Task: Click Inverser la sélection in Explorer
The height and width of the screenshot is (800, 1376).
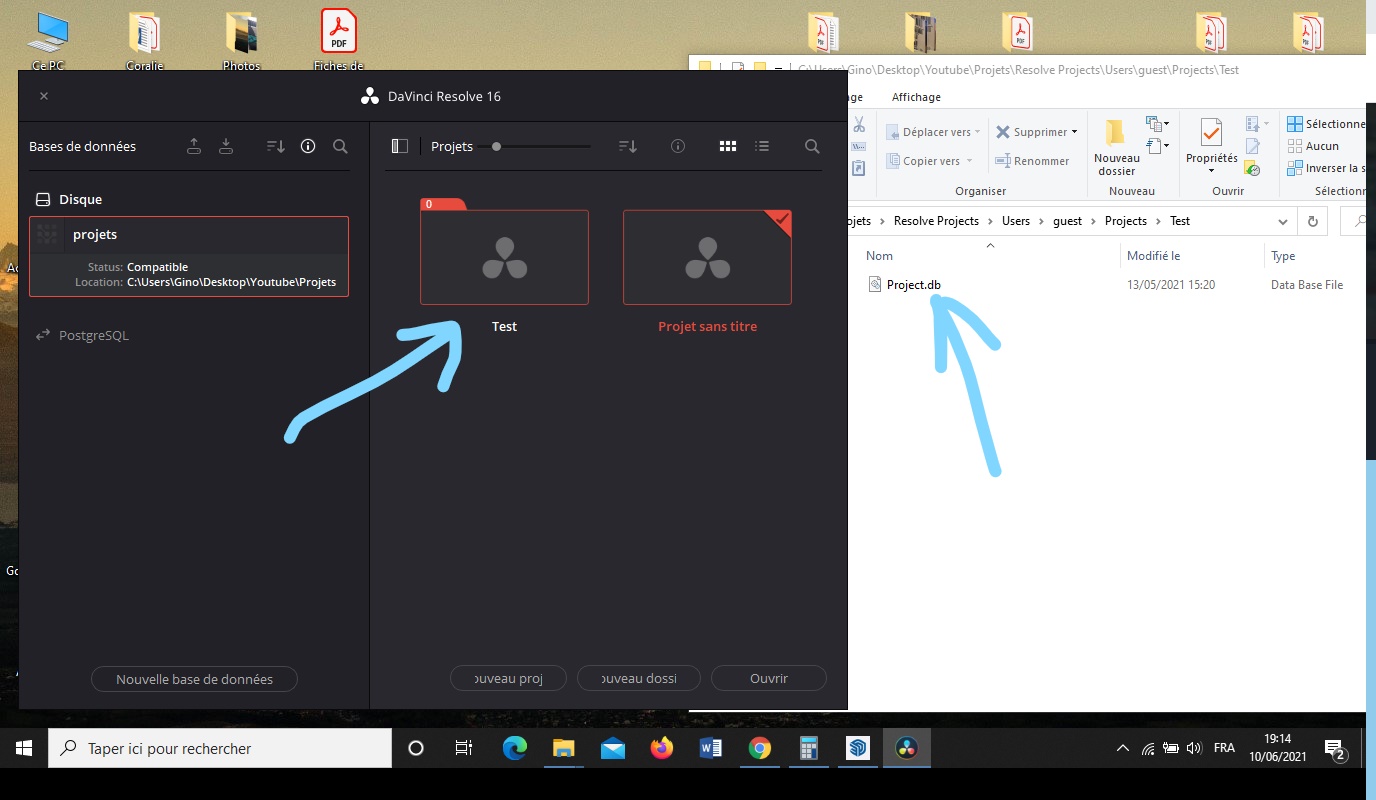Action: click(1324, 168)
